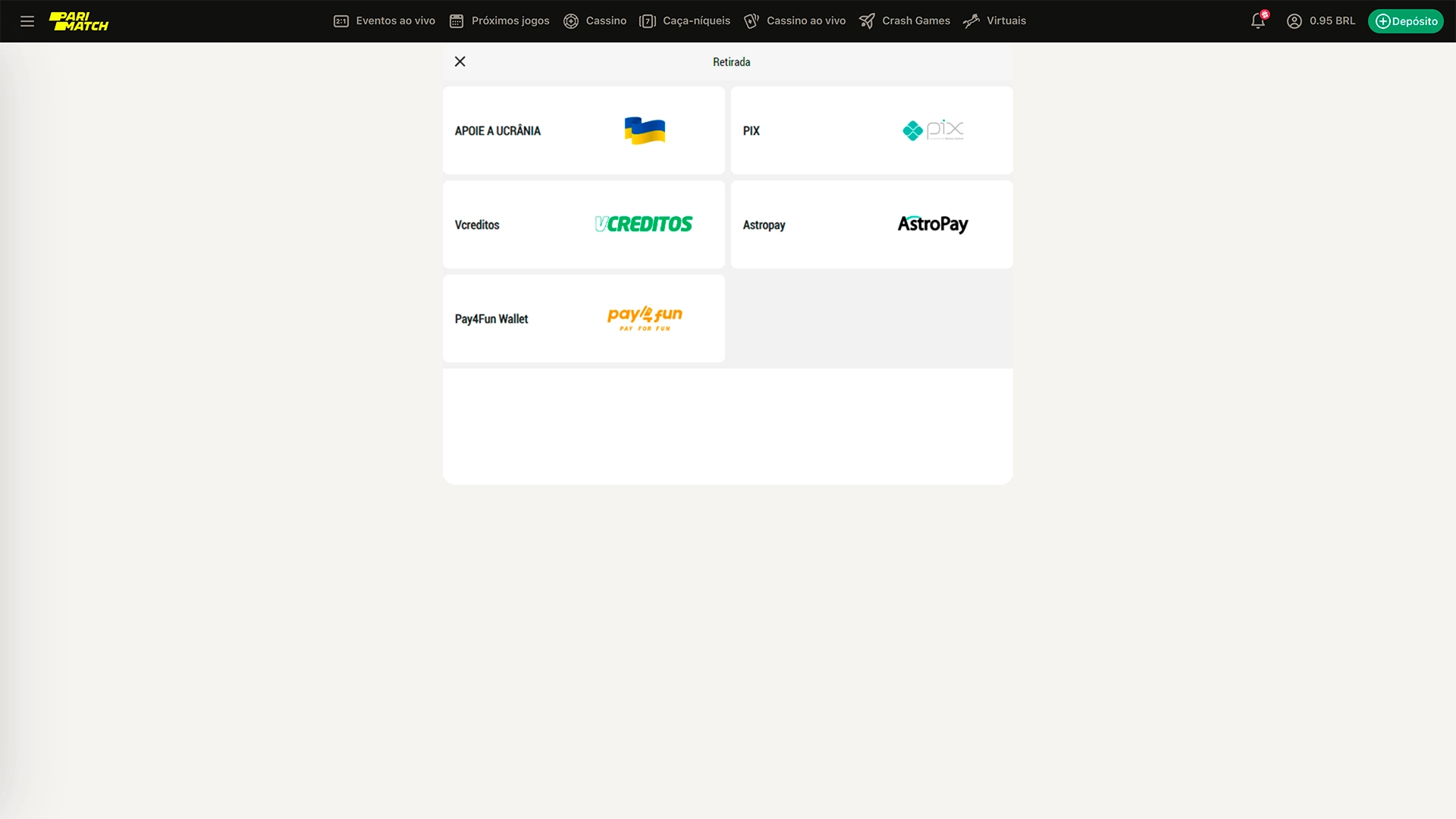This screenshot has height=819, width=1456.
Task: Click the Crash Games rocket icon
Action: click(x=867, y=21)
